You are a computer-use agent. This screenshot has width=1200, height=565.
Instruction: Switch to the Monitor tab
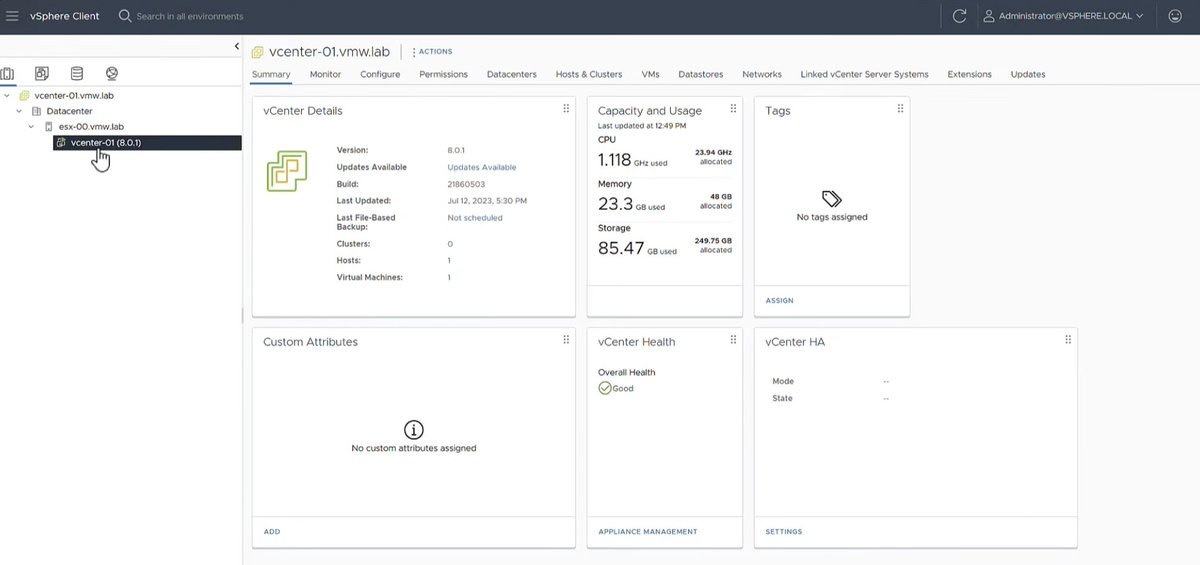[x=325, y=74]
